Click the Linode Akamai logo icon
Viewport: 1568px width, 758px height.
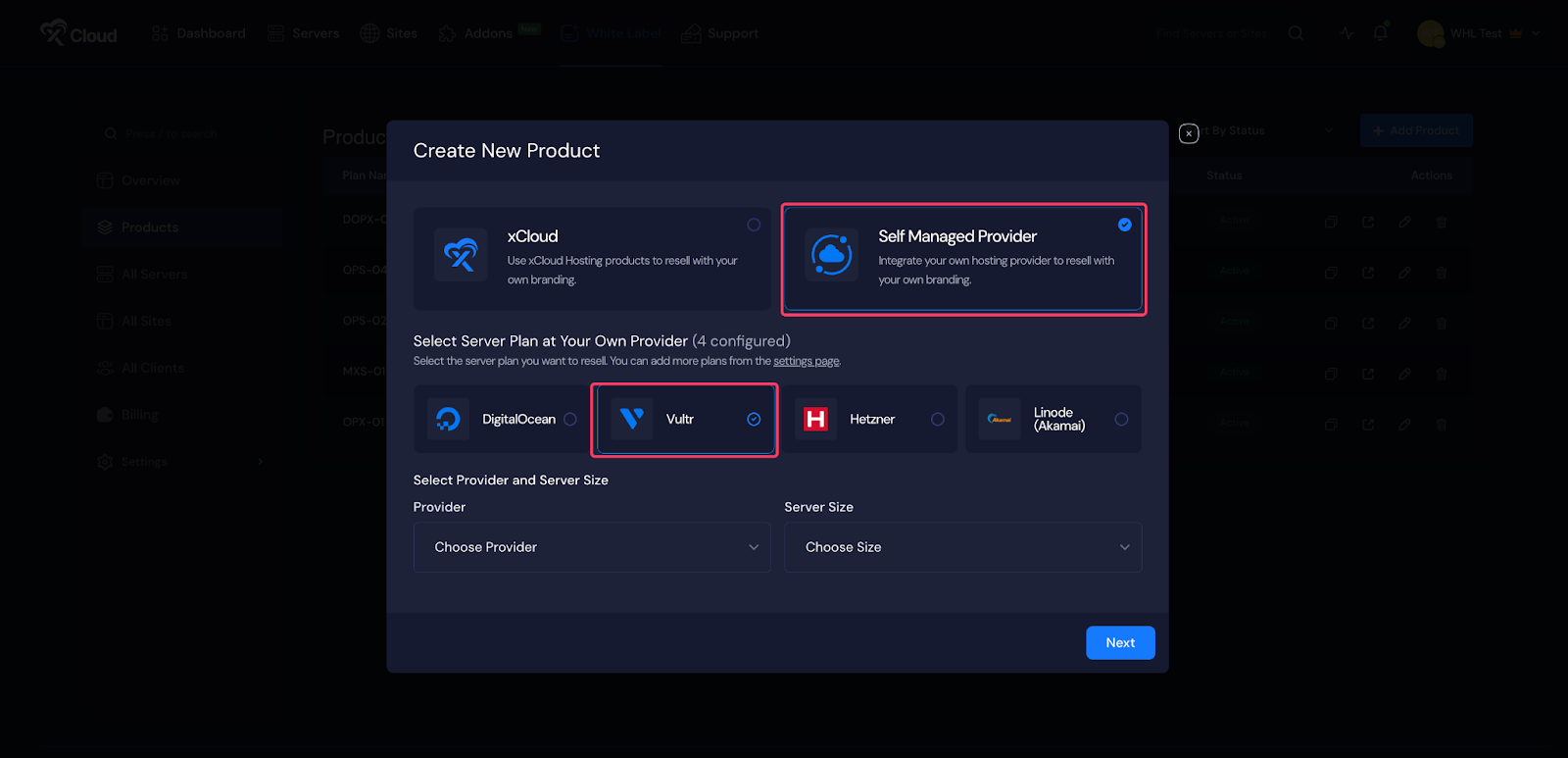pos(1000,420)
